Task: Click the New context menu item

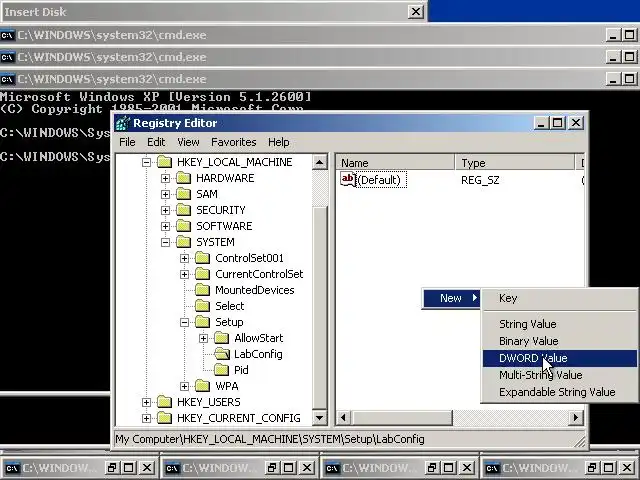Action: [x=451, y=298]
